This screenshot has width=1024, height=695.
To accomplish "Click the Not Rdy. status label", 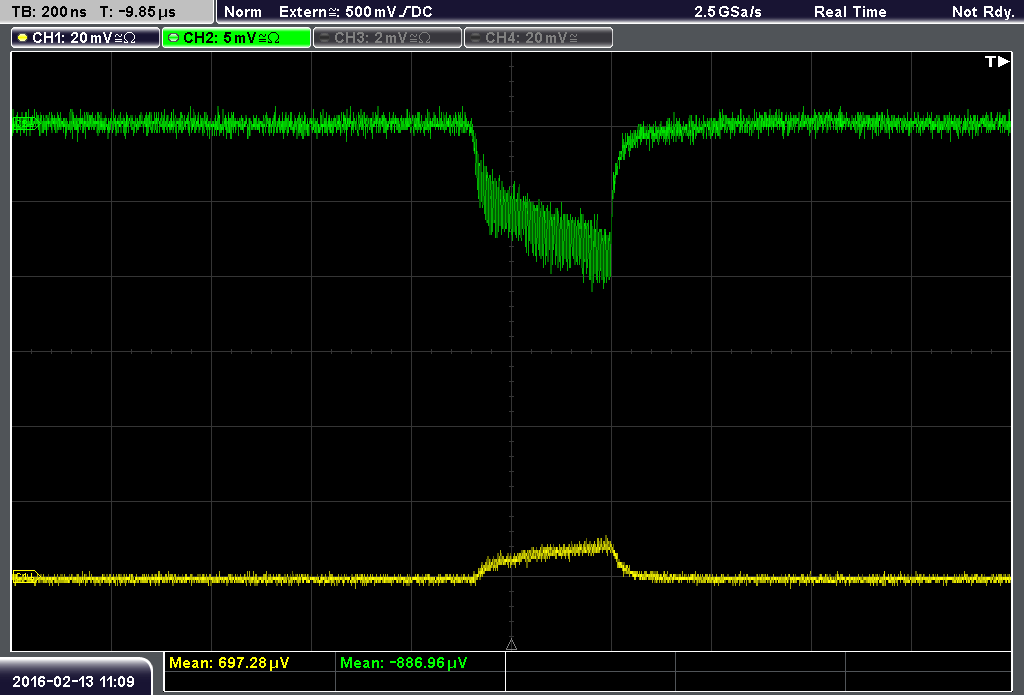I will point(983,12).
